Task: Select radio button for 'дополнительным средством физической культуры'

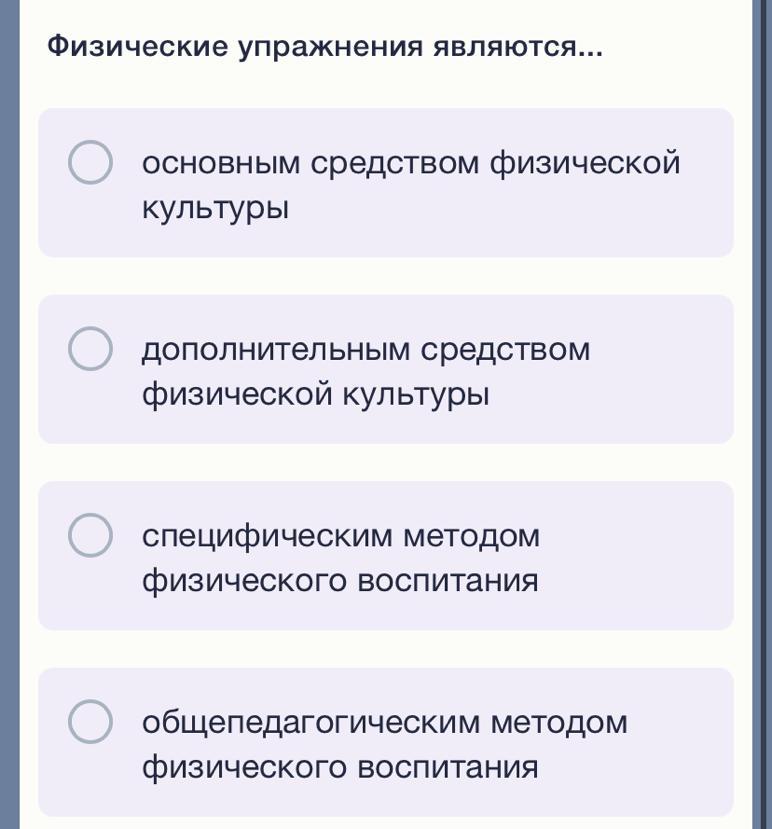Action: pyautogui.click(x=90, y=350)
